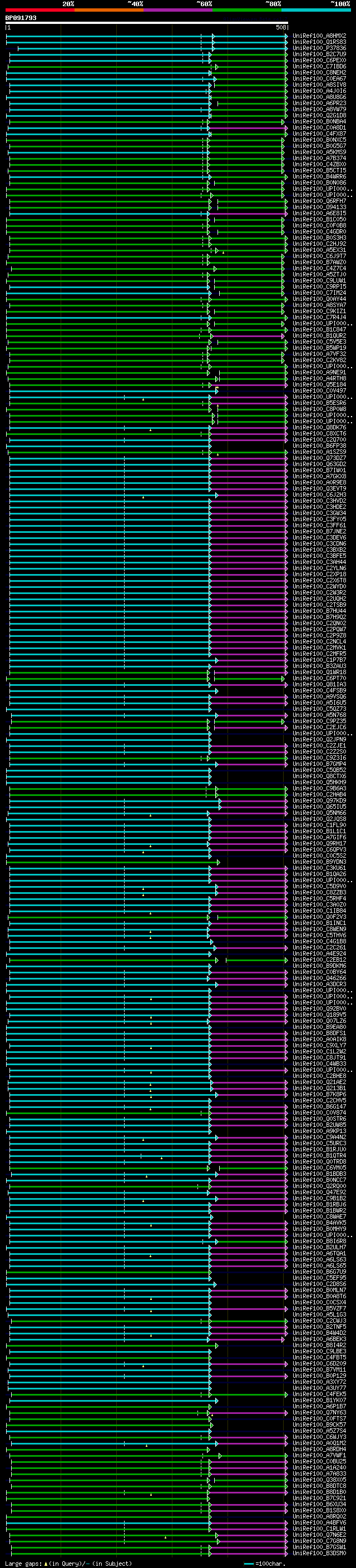Click the UniRef100_B7GMP4 entry
The width and height of the screenshot is (356, 1568).
319,764
